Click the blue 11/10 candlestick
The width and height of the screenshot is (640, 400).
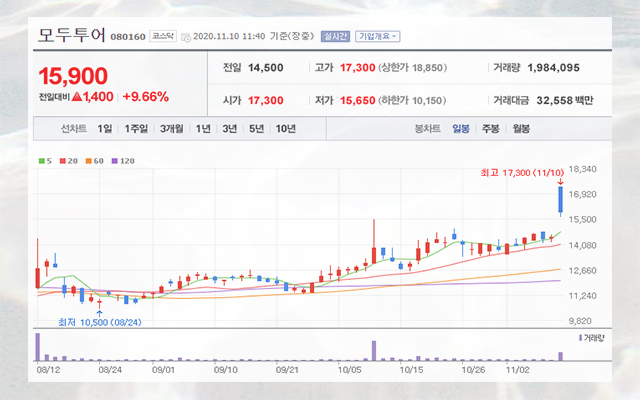point(561,200)
